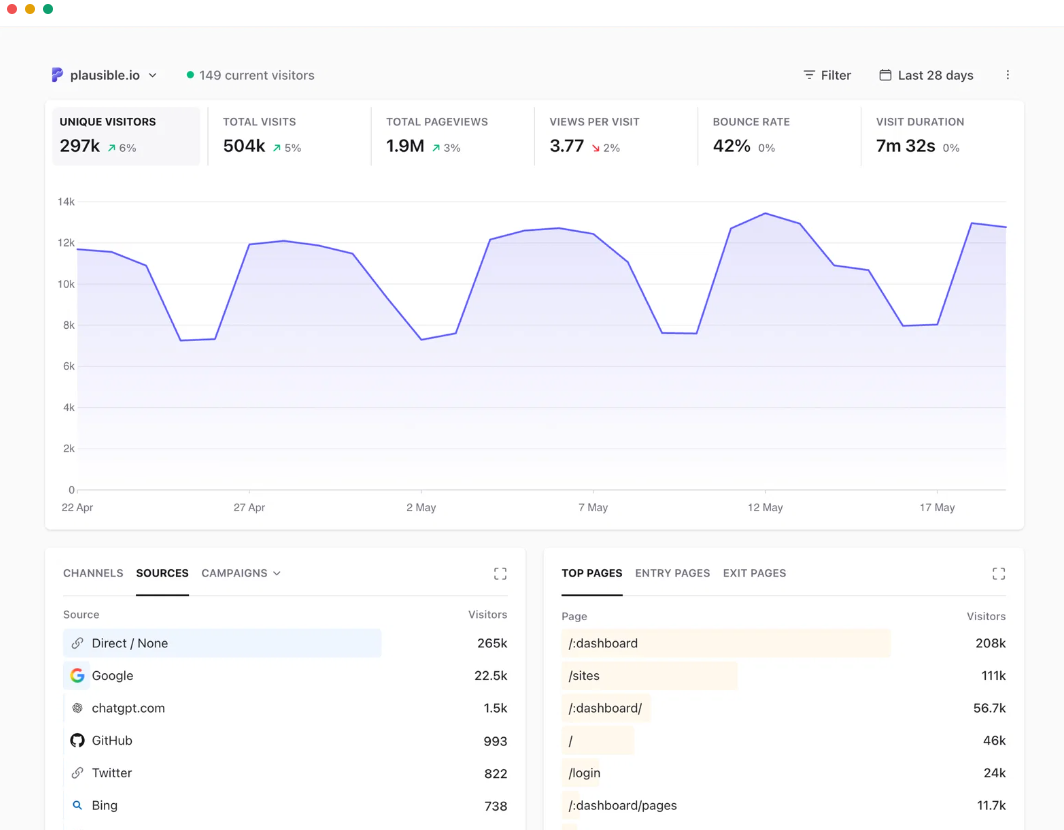Open the three-dot more options menu
1064x830 pixels.
1008,75
